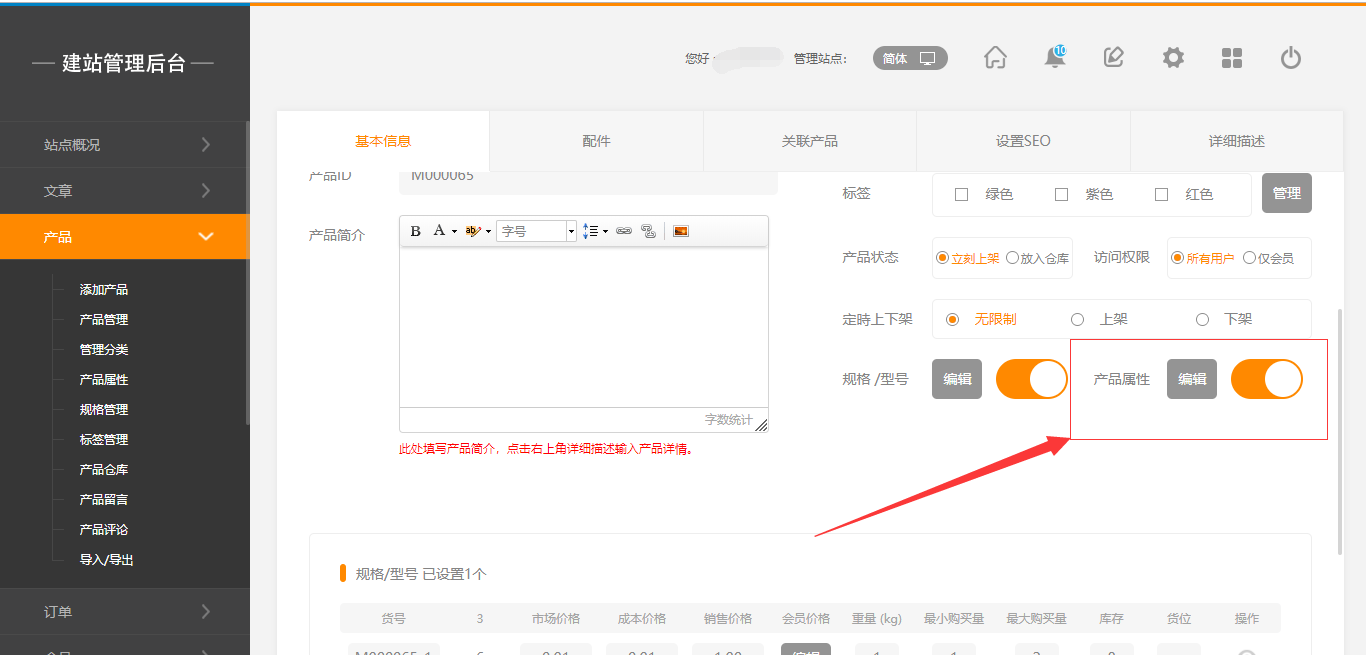Open the notification bell with badge

pos(1054,58)
